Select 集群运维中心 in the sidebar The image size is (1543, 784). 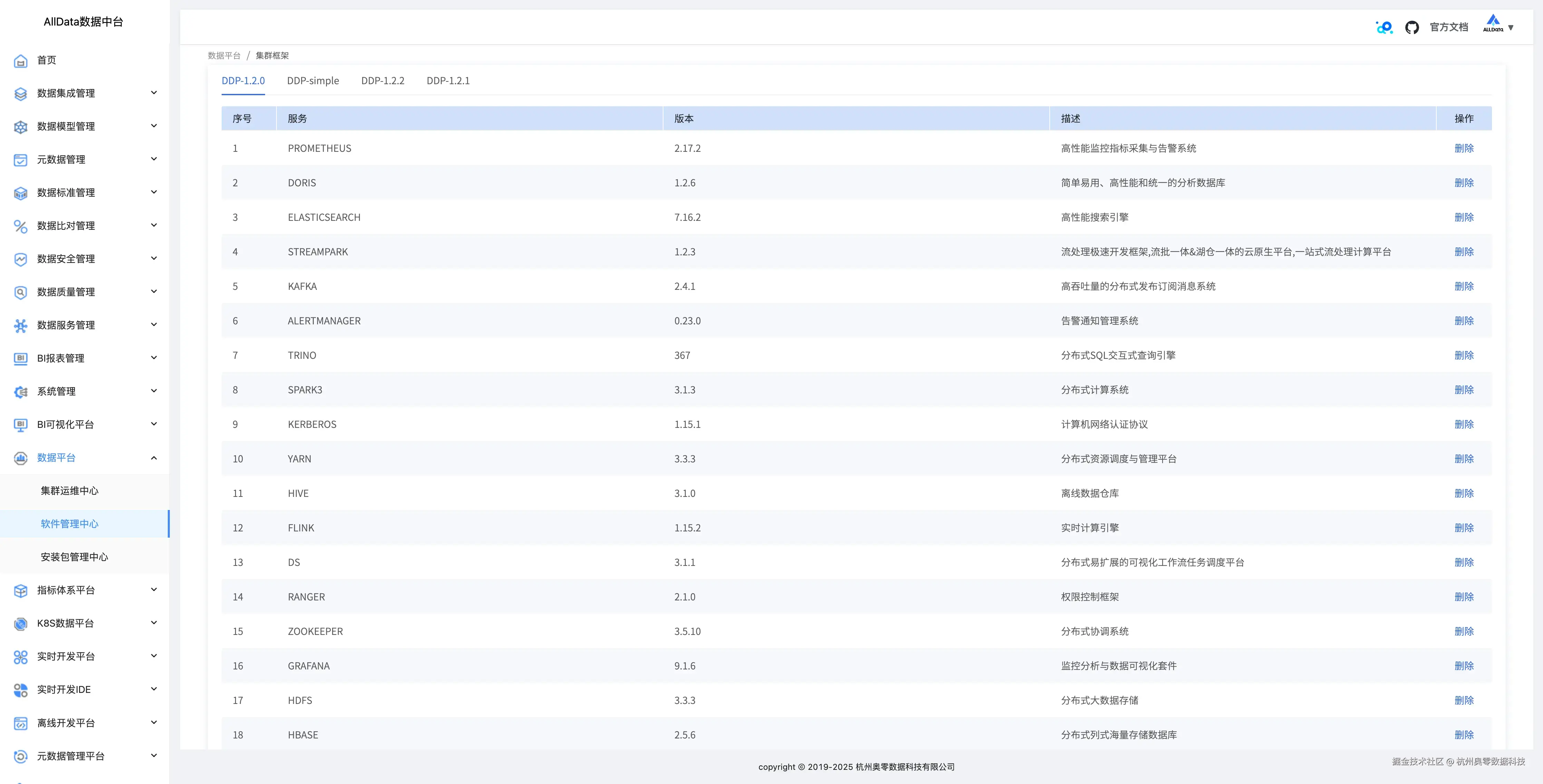pos(69,491)
